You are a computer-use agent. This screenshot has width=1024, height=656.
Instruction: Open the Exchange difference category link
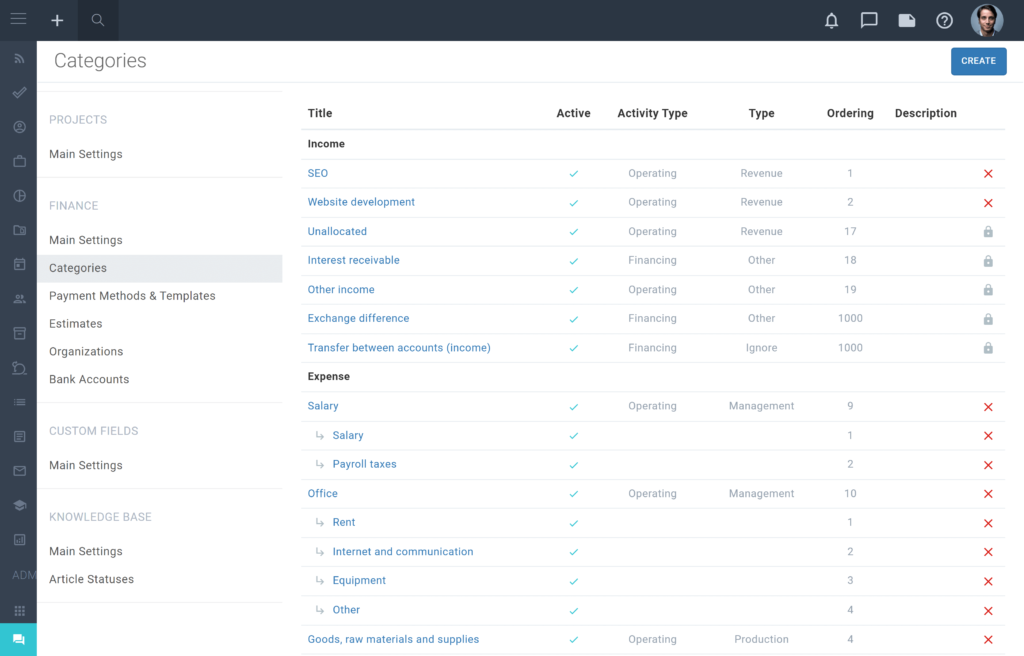pyautogui.click(x=359, y=318)
